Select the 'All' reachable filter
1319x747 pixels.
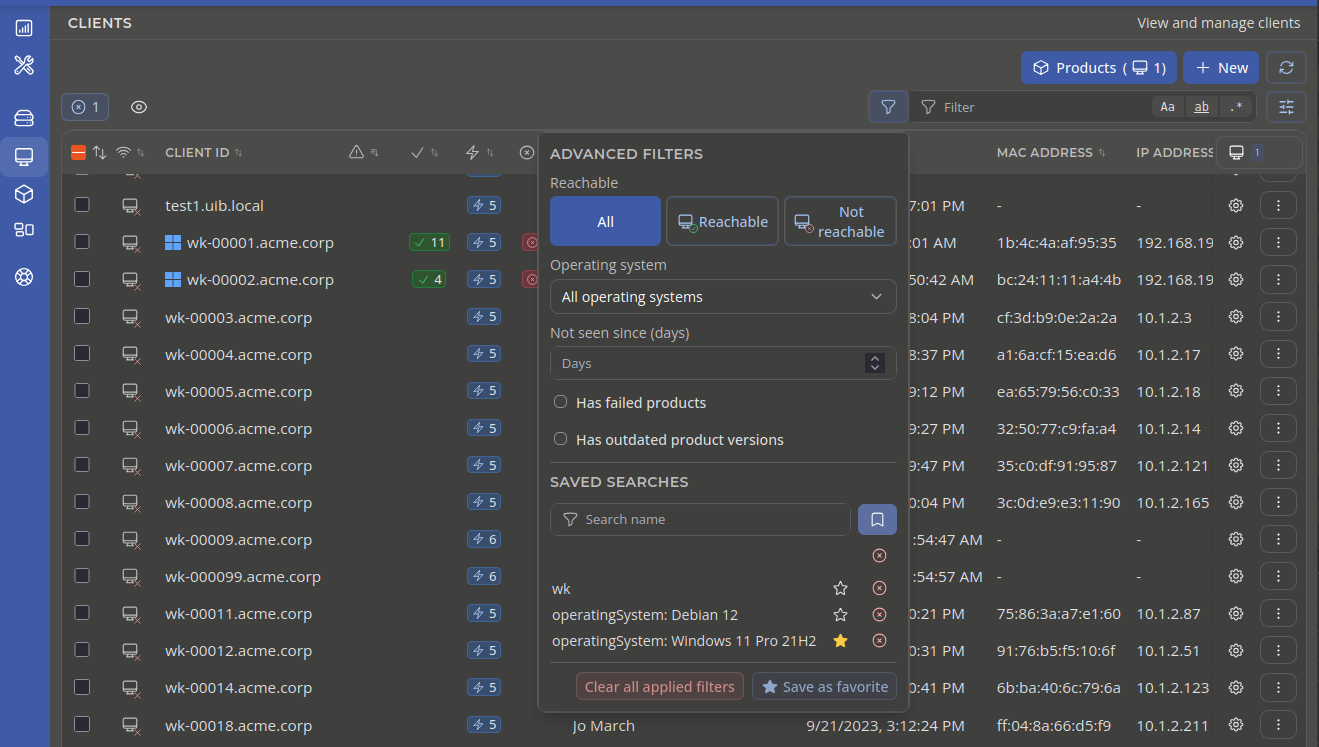[x=605, y=221]
